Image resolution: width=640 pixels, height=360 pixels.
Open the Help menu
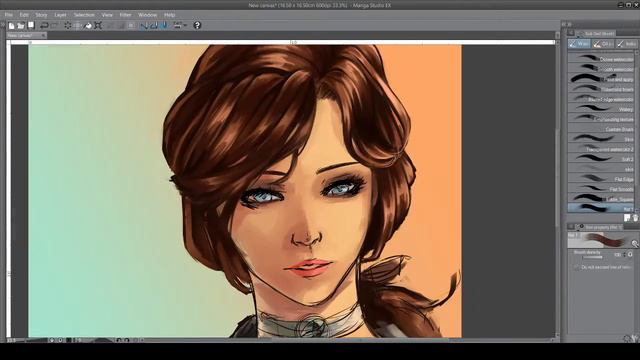(x=169, y=15)
